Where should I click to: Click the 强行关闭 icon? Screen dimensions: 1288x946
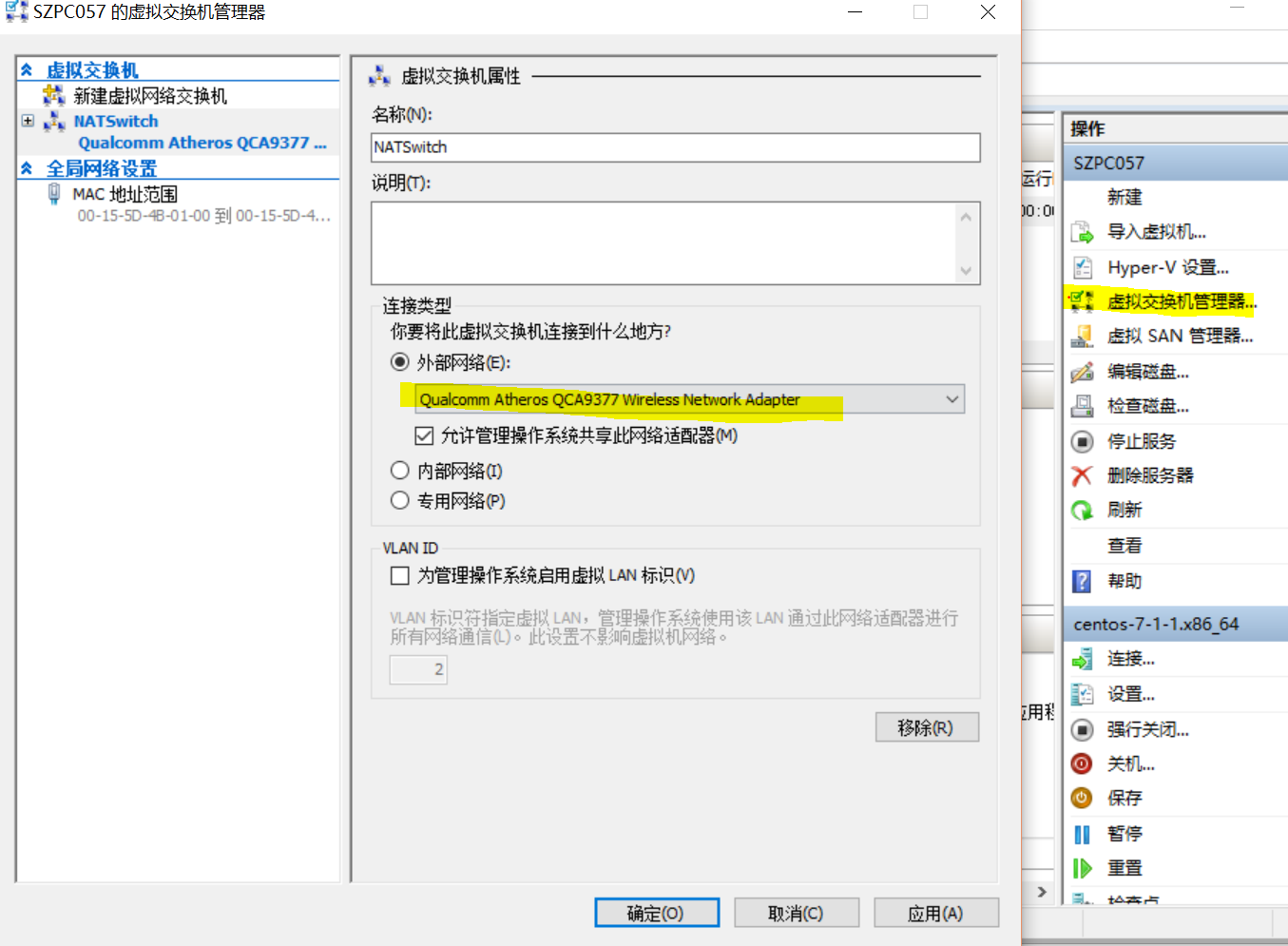(1082, 729)
